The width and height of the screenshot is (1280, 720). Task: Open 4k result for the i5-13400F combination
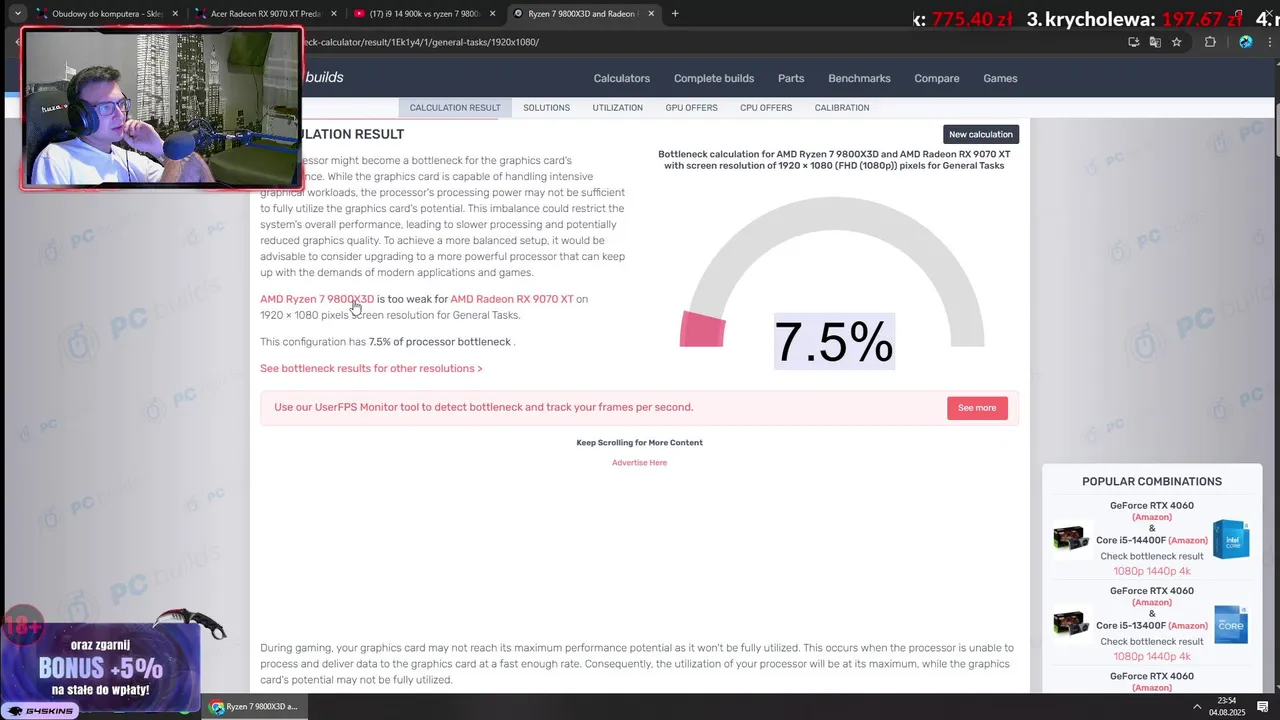pos(1185,657)
